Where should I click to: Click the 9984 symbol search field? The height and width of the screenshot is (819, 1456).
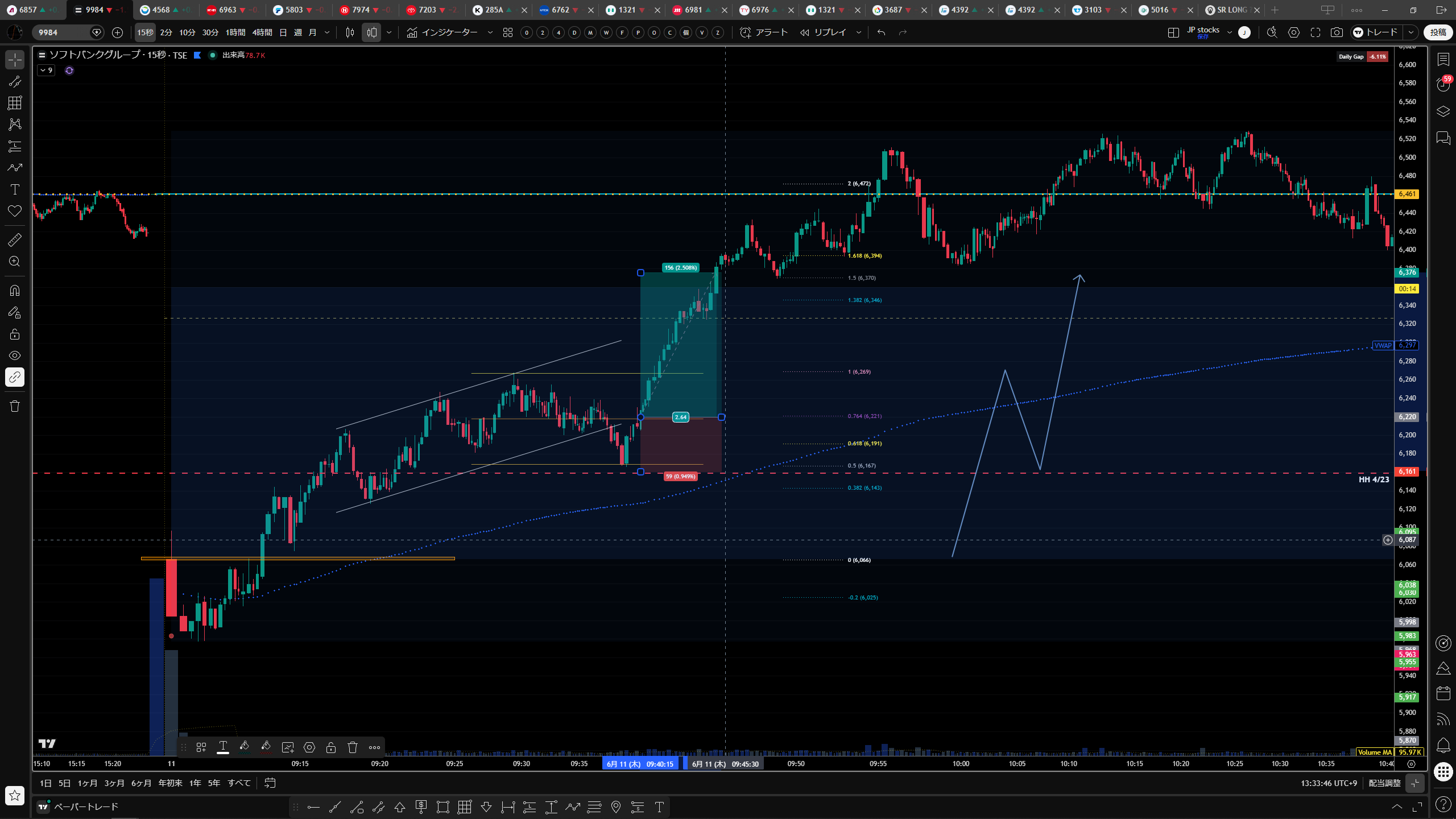coord(63,32)
